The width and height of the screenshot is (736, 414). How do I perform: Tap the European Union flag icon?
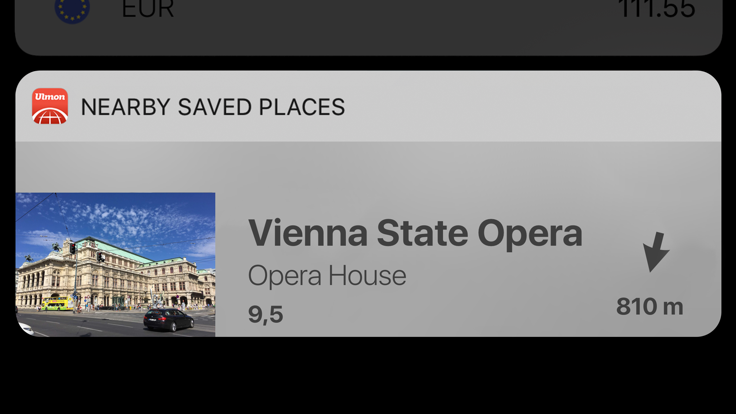coord(72,10)
